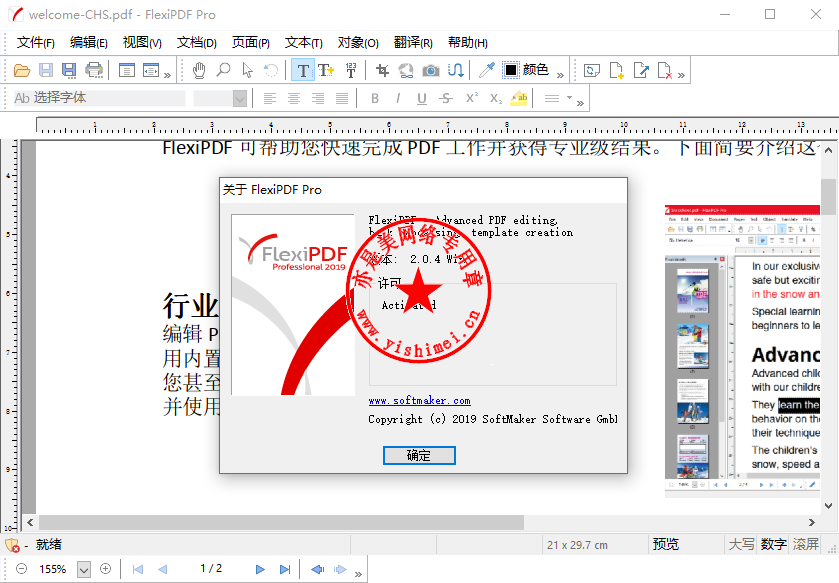
Task: Expand navigation toolbar overflow chevron
Action: [358, 574]
